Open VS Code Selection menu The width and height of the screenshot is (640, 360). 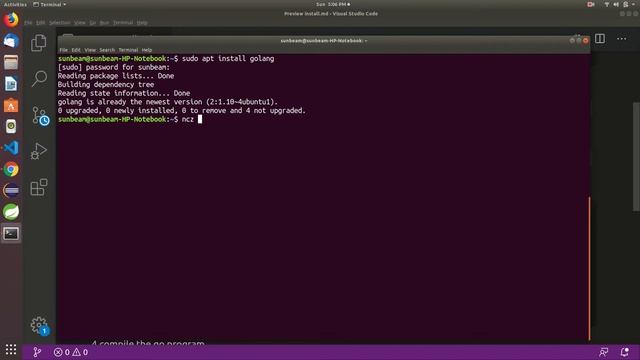point(60,22)
